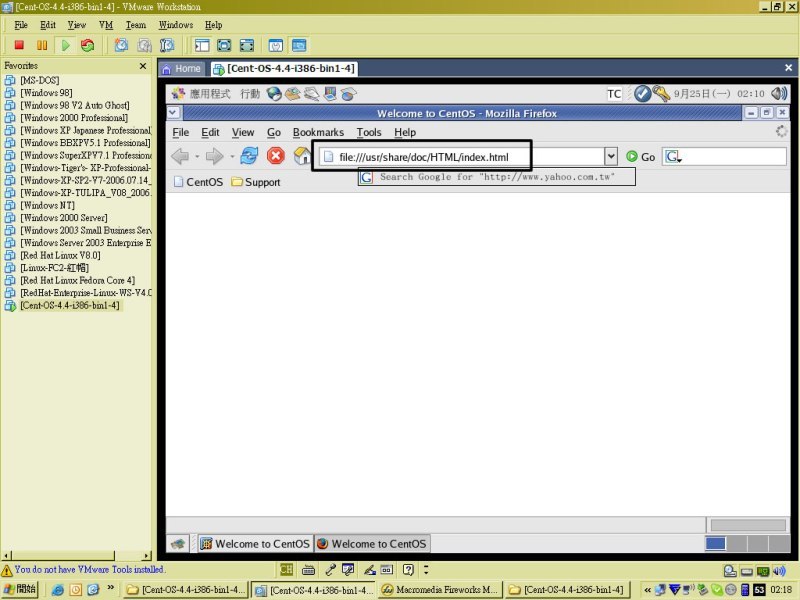Open the VMware Snapshot Manager icon
Viewport: 800px width, 600px height.
click(167, 45)
